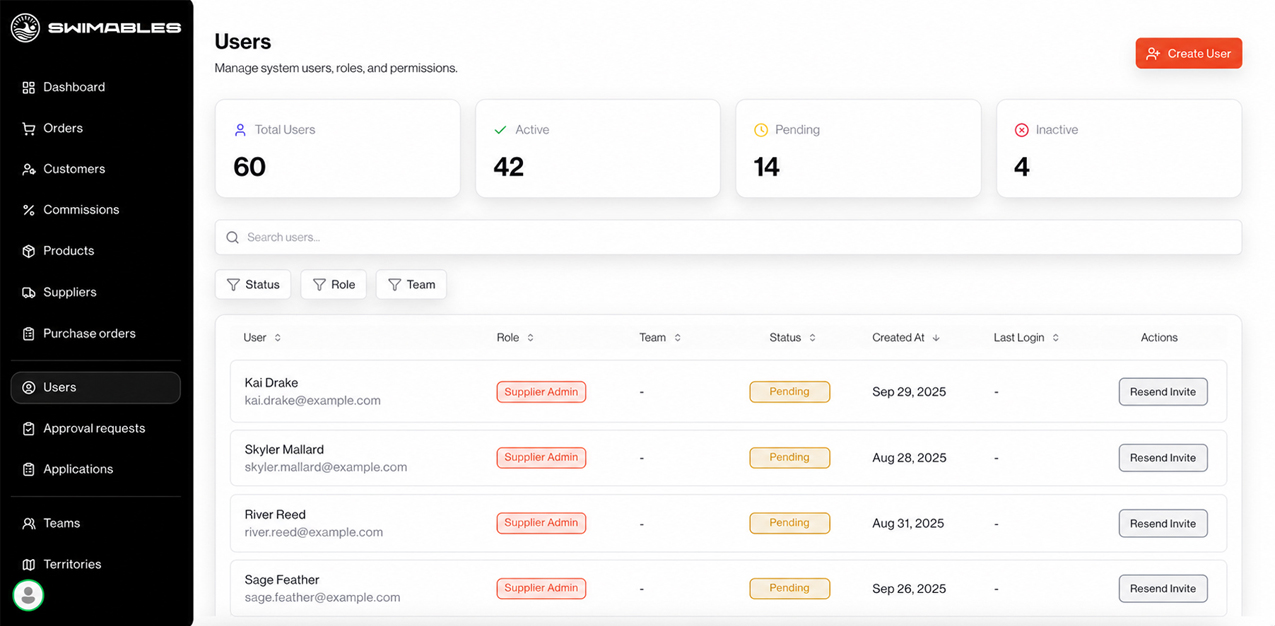Sort by Last Login column
Image resolution: width=1275 pixels, height=626 pixels.
[1026, 338]
